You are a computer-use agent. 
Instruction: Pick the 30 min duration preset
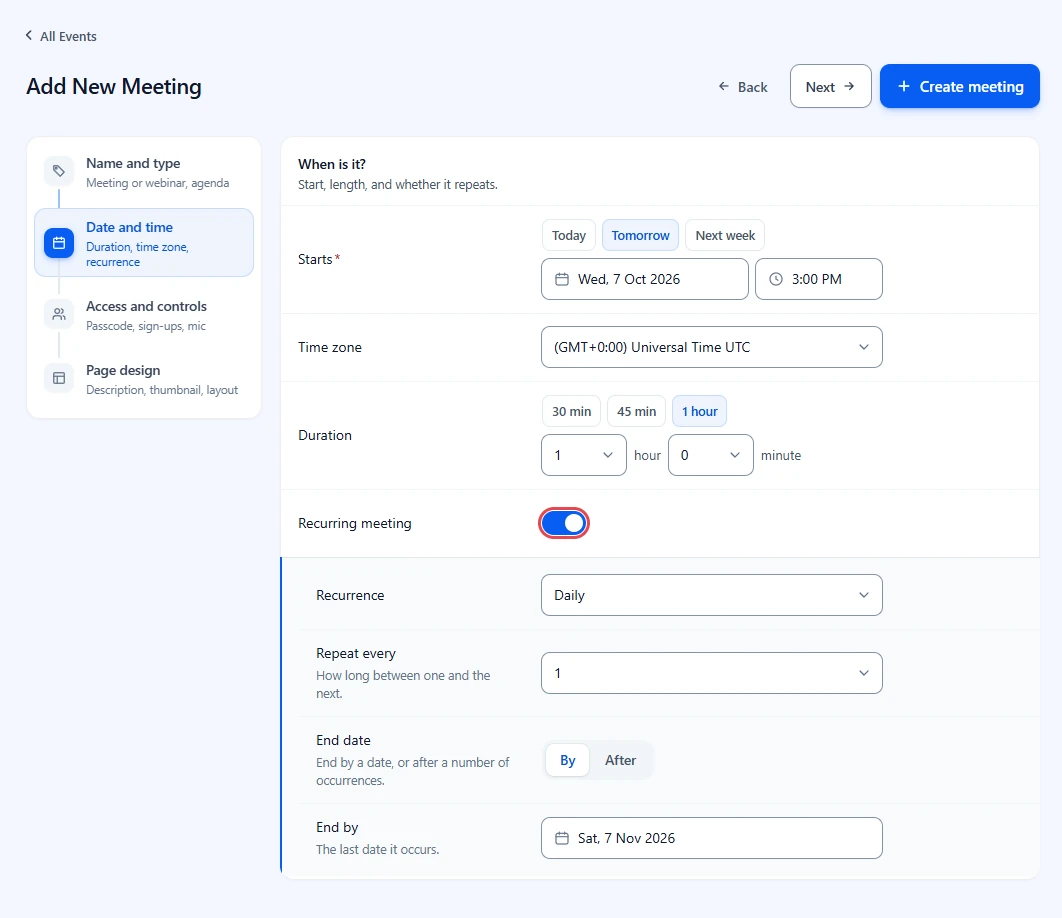click(x=572, y=411)
